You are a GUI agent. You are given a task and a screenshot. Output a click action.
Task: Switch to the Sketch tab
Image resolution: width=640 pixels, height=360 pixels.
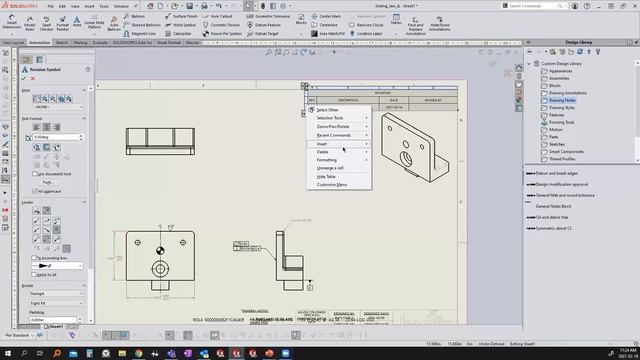(x=62, y=42)
